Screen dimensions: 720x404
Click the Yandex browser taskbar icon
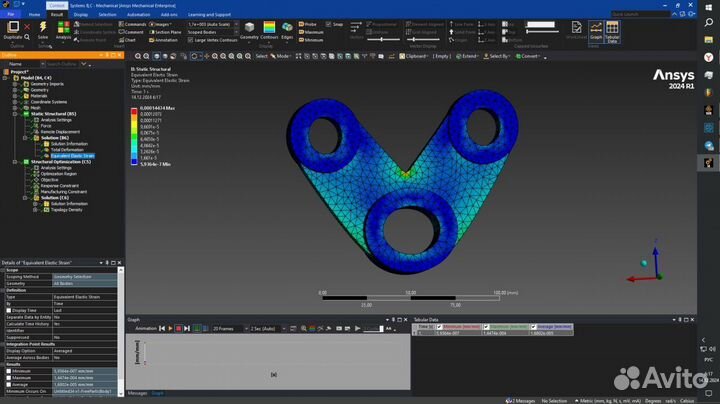pos(709,57)
